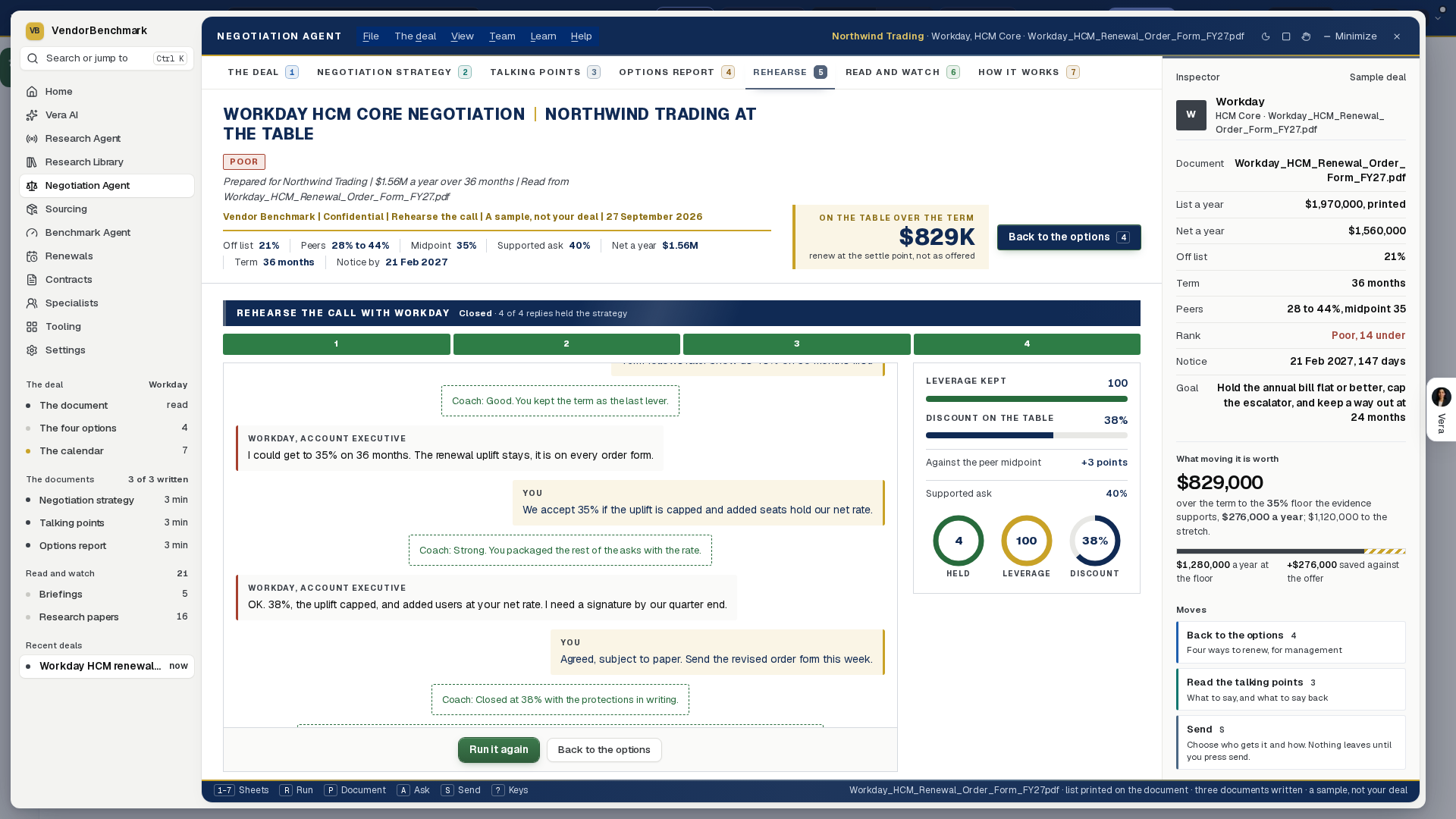Go to Renewals in the sidebar

pos(106,256)
